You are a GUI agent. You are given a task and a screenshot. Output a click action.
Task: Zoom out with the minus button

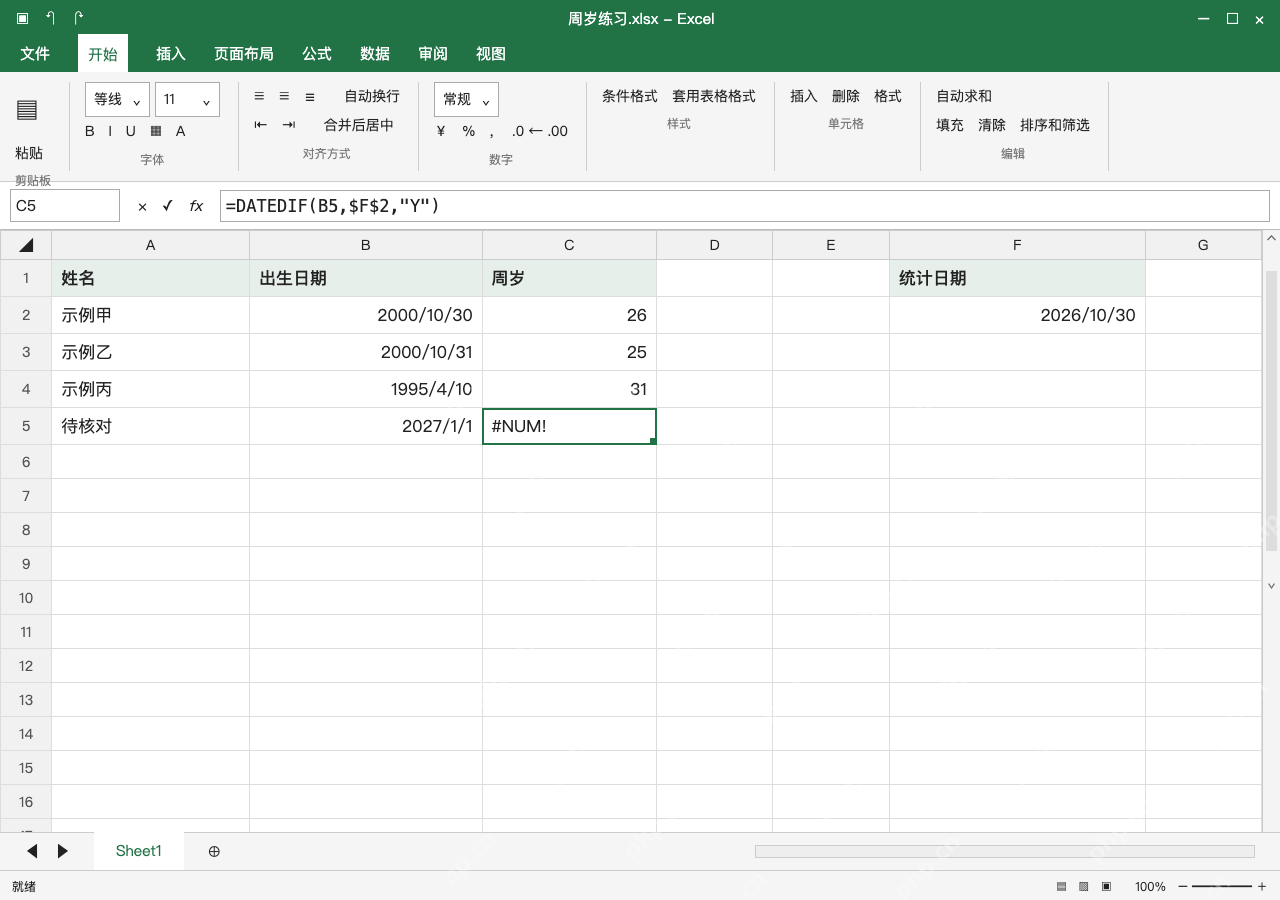tap(1183, 887)
